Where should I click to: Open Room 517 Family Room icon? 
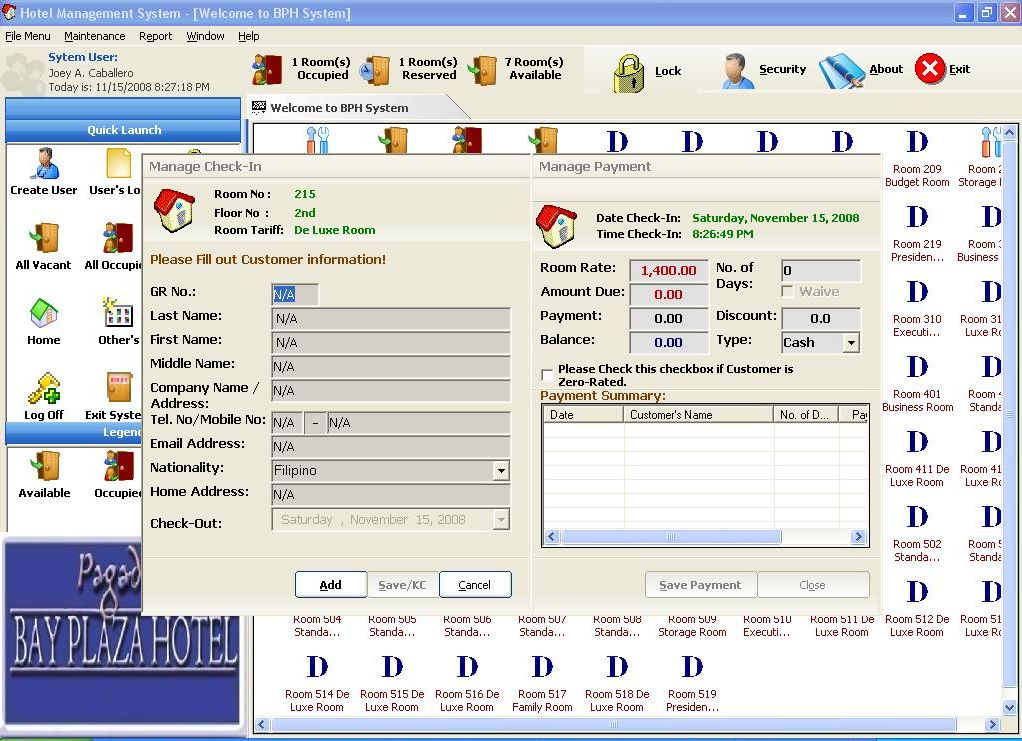(x=542, y=667)
